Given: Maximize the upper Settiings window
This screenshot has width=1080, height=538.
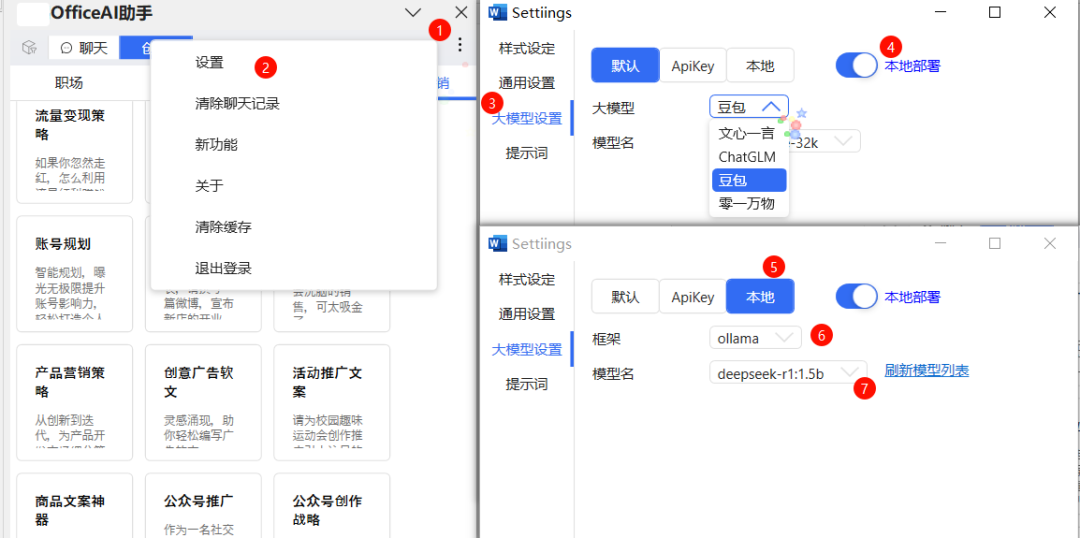Looking at the screenshot, I should (x=995, y=12).
